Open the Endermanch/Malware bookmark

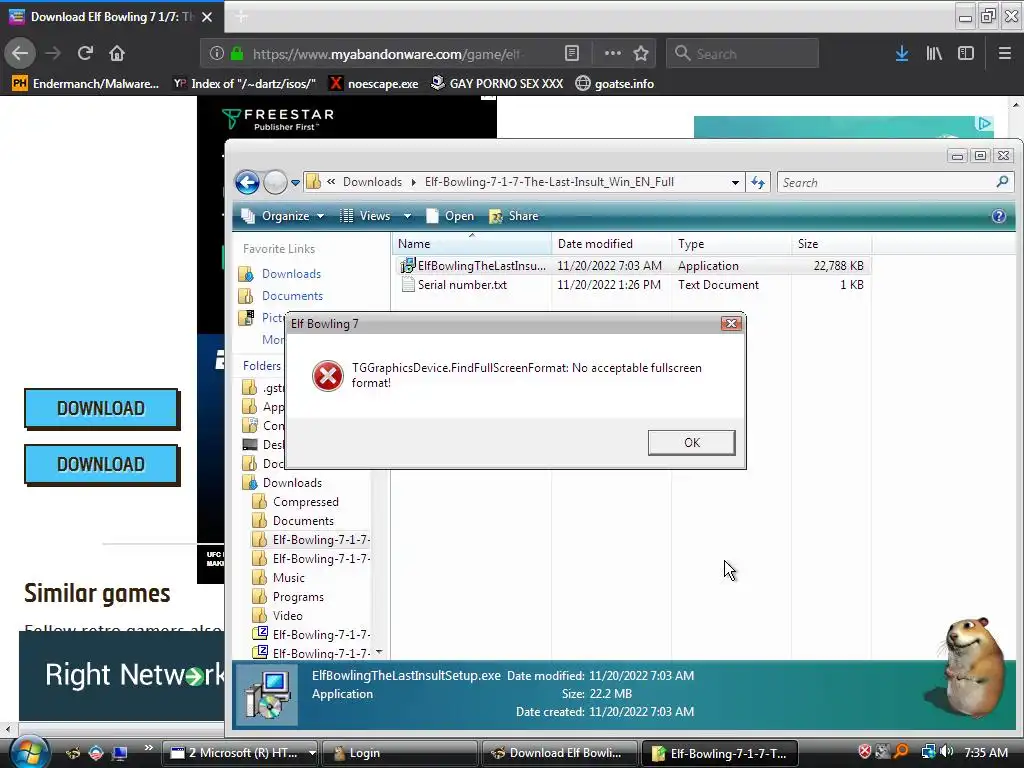click(86, 84)
